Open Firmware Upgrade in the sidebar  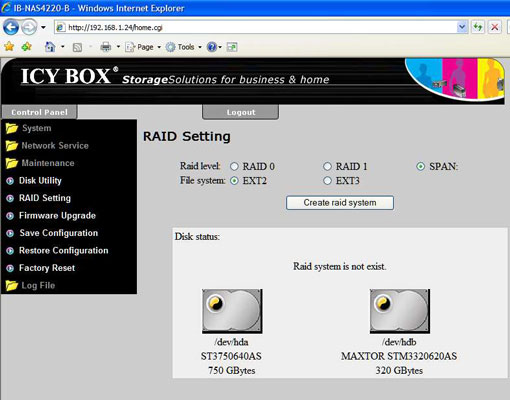pyautogui.click(x=57, y=216)
